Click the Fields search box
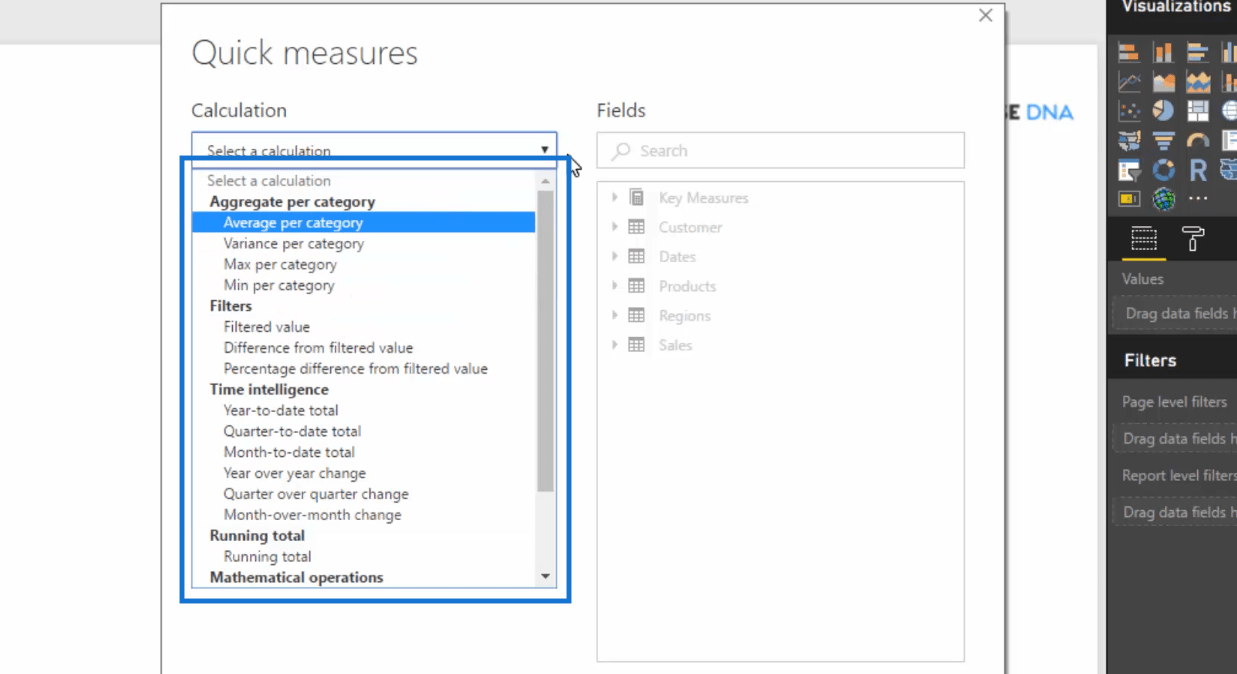Image resolution: width=1237 pixels, height=674 pixels. pos(780,150)
